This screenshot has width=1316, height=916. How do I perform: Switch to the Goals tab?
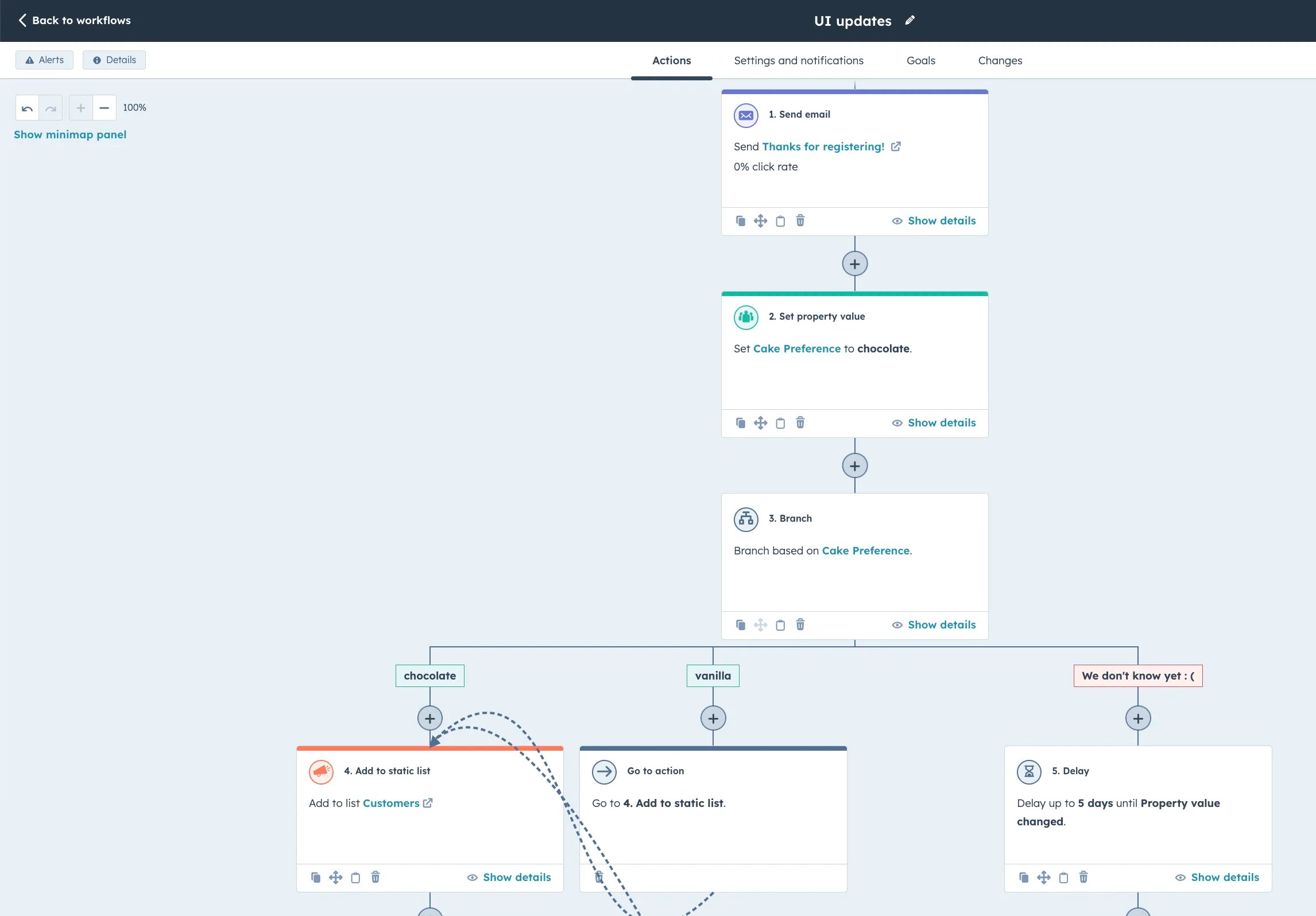[921, 60]
